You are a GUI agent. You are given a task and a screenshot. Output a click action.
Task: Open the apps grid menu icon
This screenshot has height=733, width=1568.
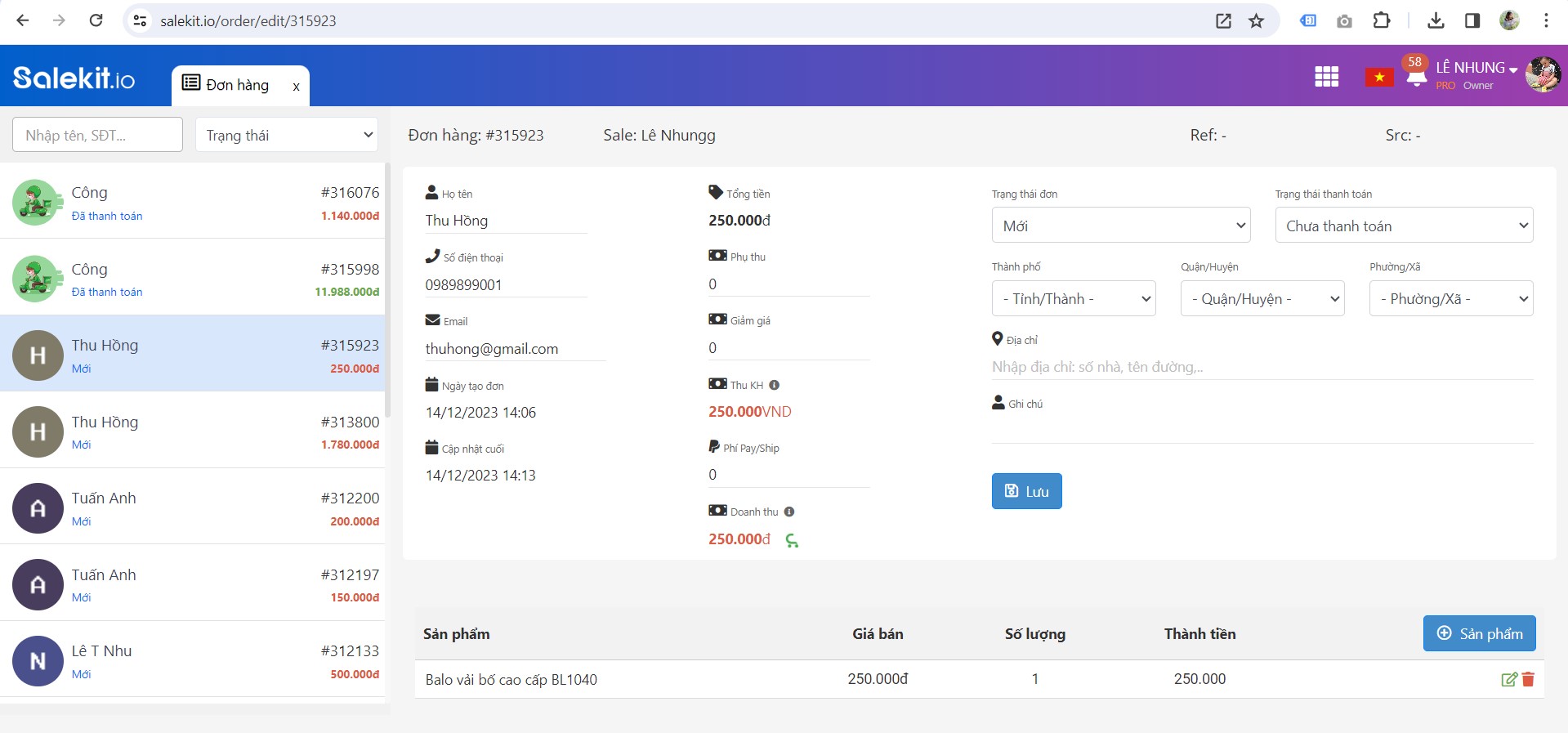point(1326,77)
